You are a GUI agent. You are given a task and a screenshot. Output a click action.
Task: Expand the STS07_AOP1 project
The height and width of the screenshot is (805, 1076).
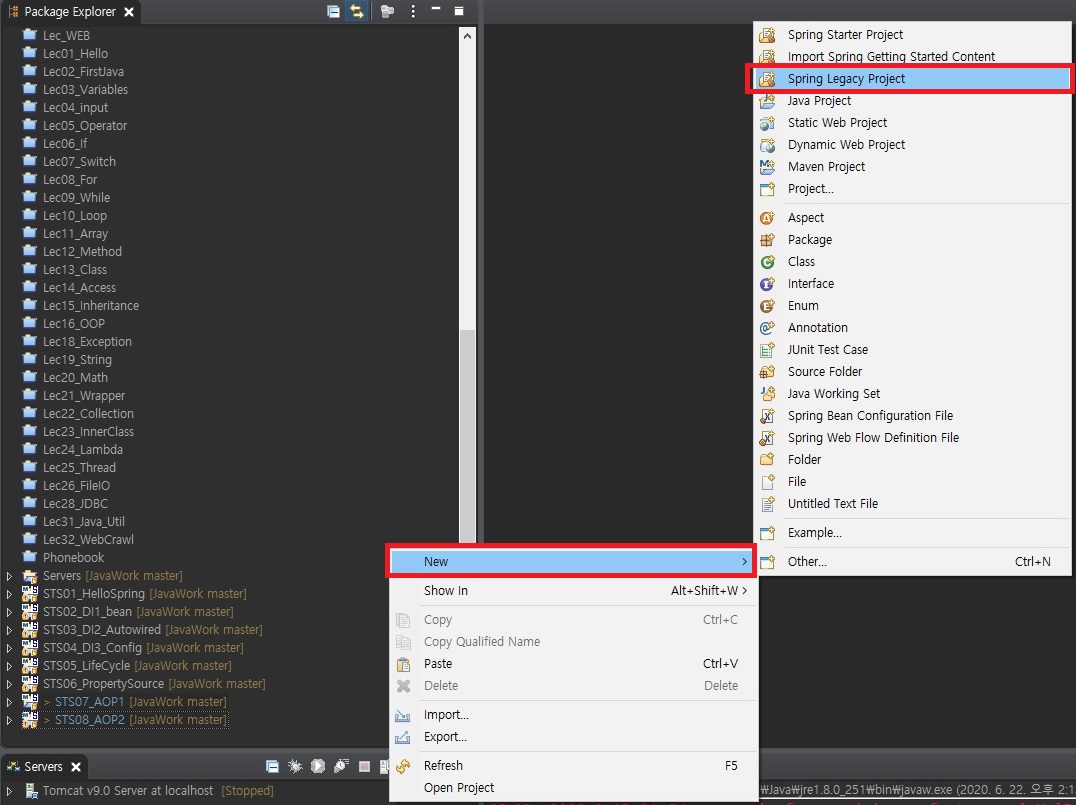9,701
